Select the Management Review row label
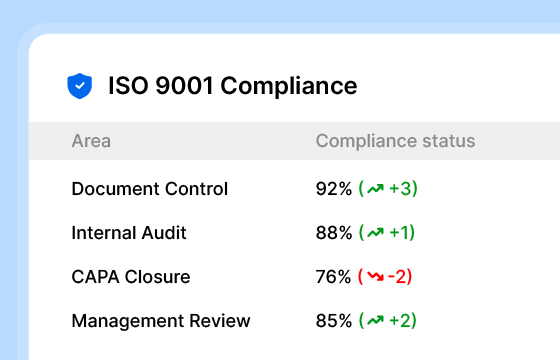 (161, 321)
